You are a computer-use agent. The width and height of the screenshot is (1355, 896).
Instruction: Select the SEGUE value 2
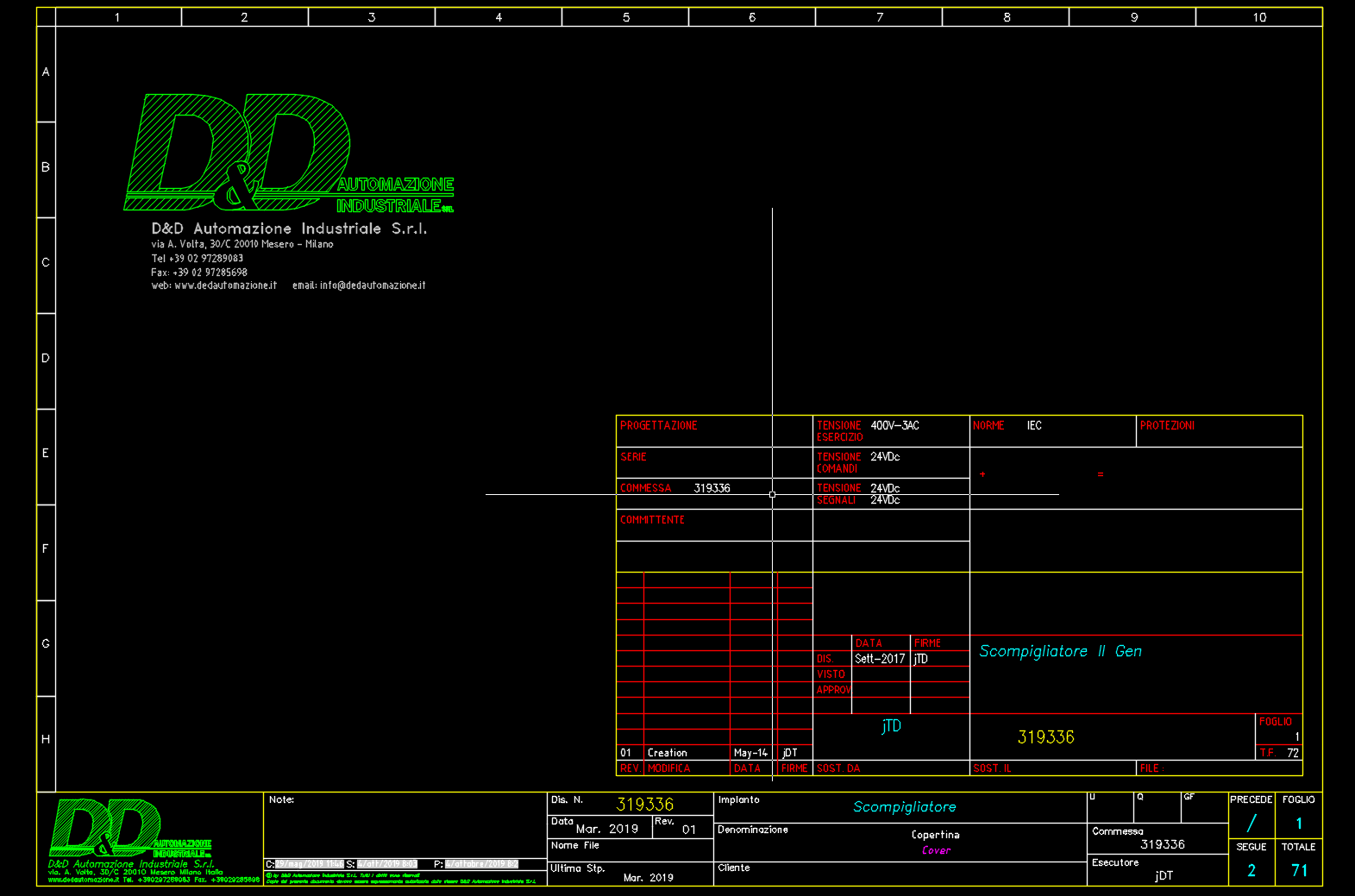click(x=1251, y=870)
